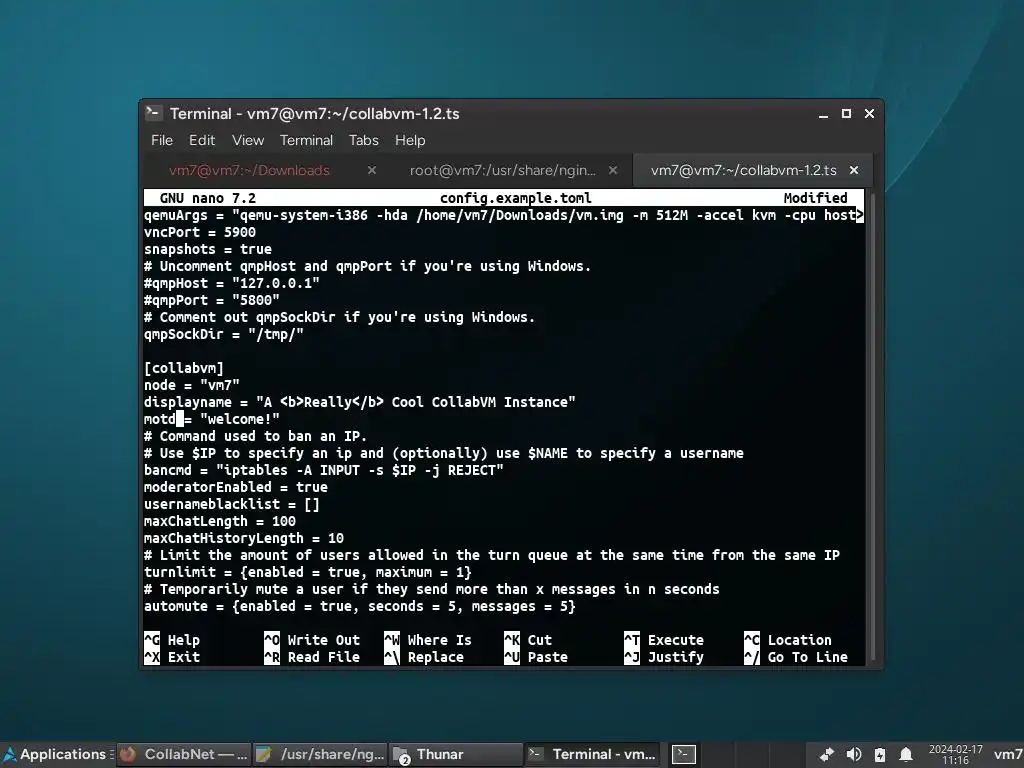Click the ^C Location shortcut
This screenshot has height=768, width=1024.
point(788,640)
